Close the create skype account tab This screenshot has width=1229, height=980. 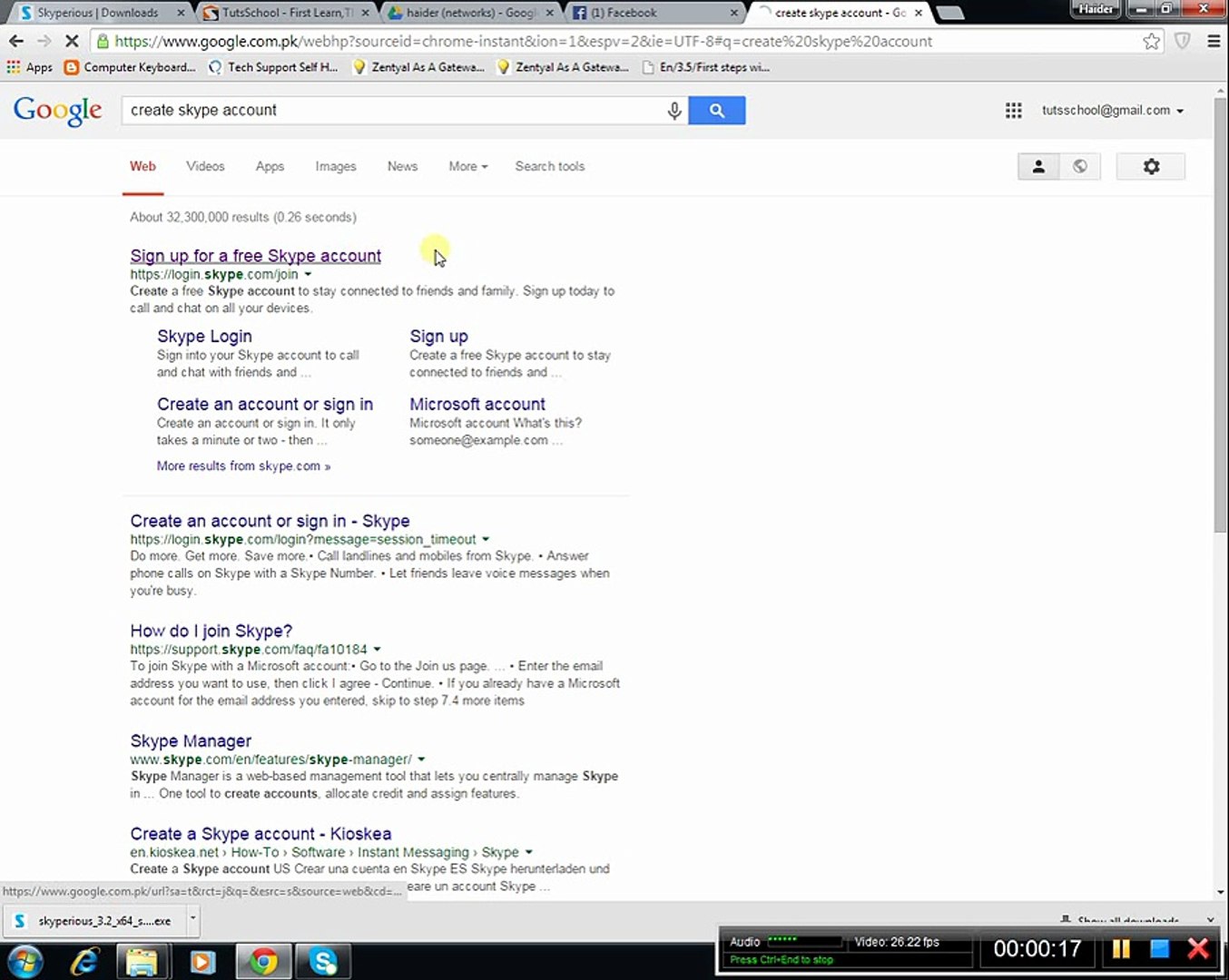click(x=919, y=13)
